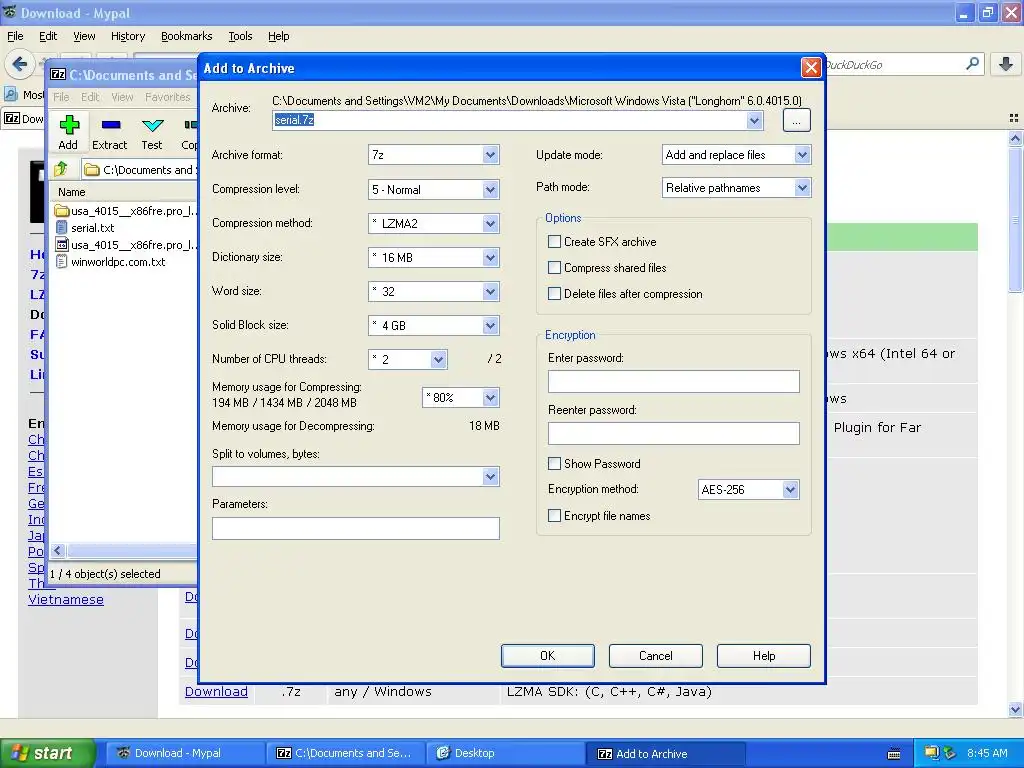Click the browser downloads arrow icon
Image resolution: width=1024 pixels, height=768 pixels.
pyautogui.click(x=1005, y=64)
